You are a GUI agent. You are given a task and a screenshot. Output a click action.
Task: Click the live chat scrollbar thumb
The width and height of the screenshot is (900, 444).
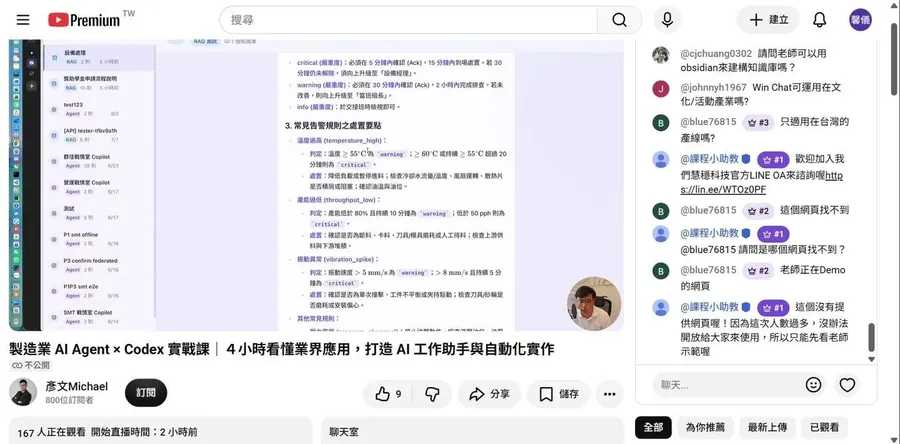click(x=871, y=337)
